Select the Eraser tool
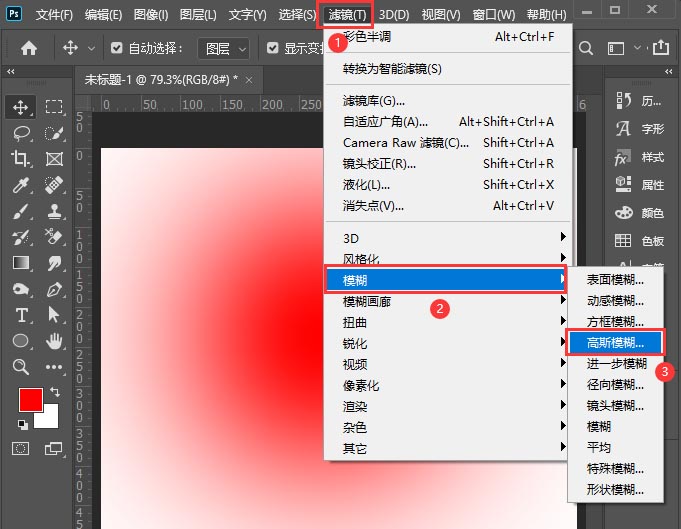Viewport: 681px width, 529px height. pos(54,237)
